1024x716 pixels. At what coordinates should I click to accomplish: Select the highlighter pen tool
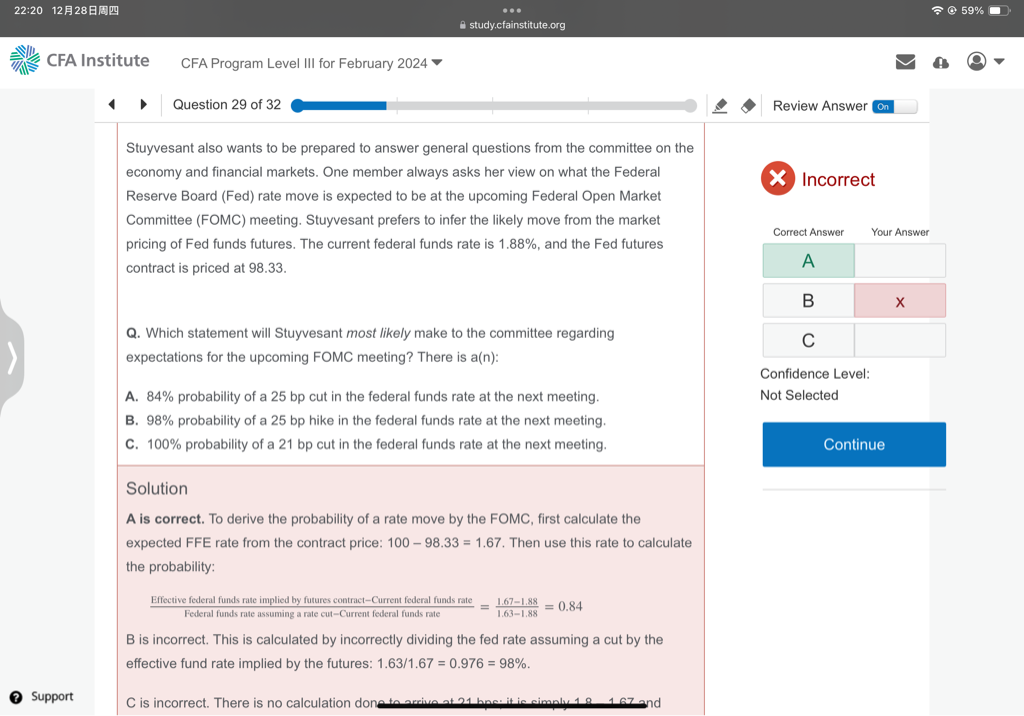point(720,106)
